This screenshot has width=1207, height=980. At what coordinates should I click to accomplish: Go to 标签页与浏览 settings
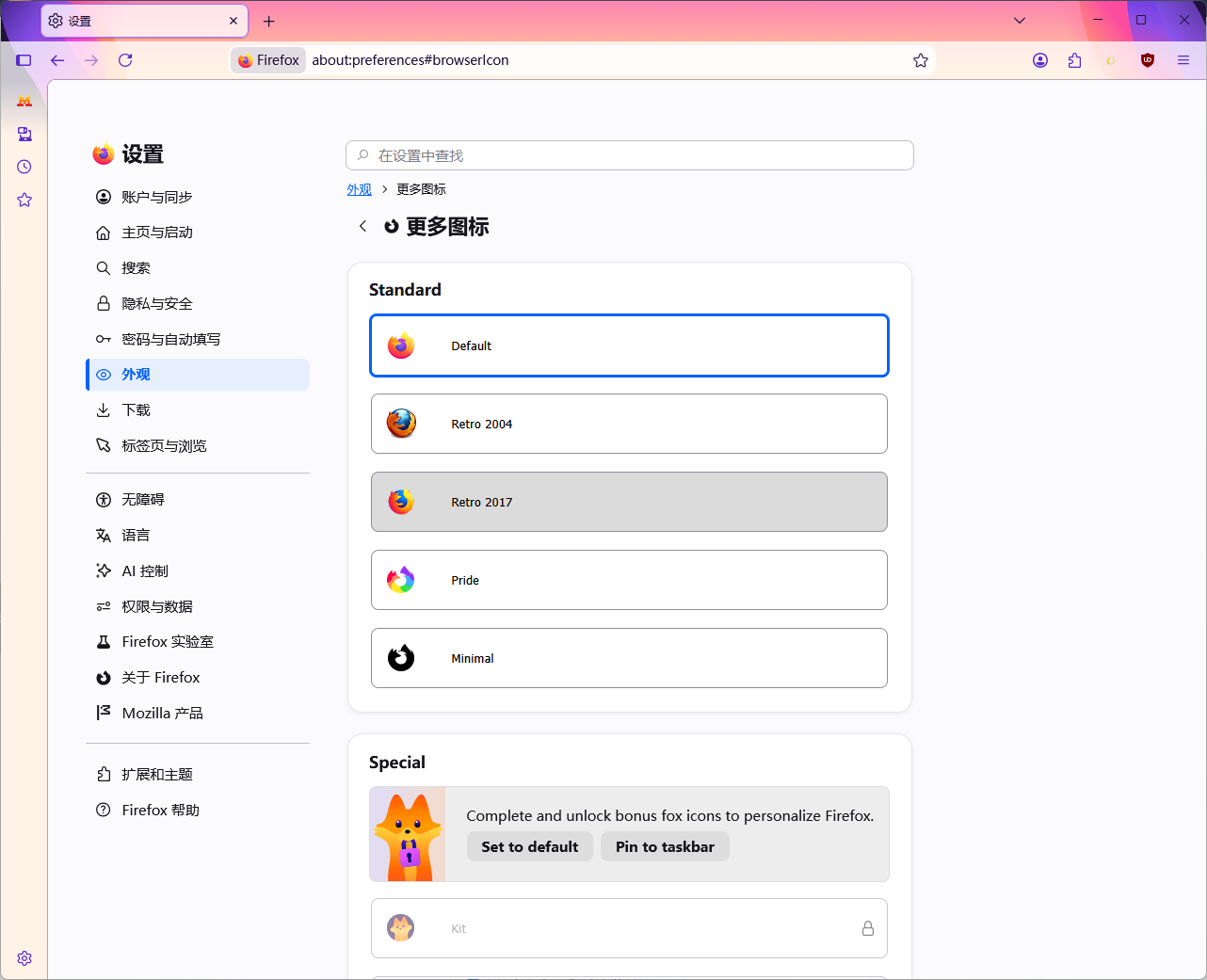click(198, 446)
